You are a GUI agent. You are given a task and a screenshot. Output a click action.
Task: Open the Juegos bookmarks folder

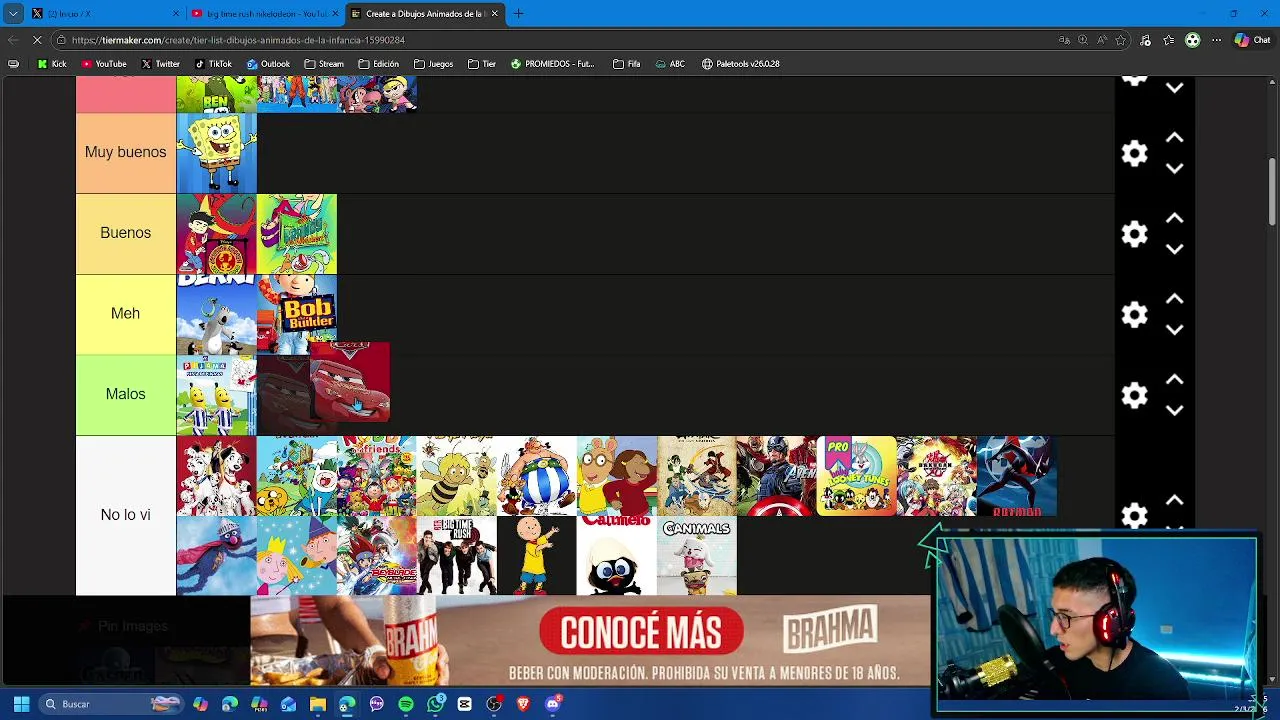click(x=433, y=64)
